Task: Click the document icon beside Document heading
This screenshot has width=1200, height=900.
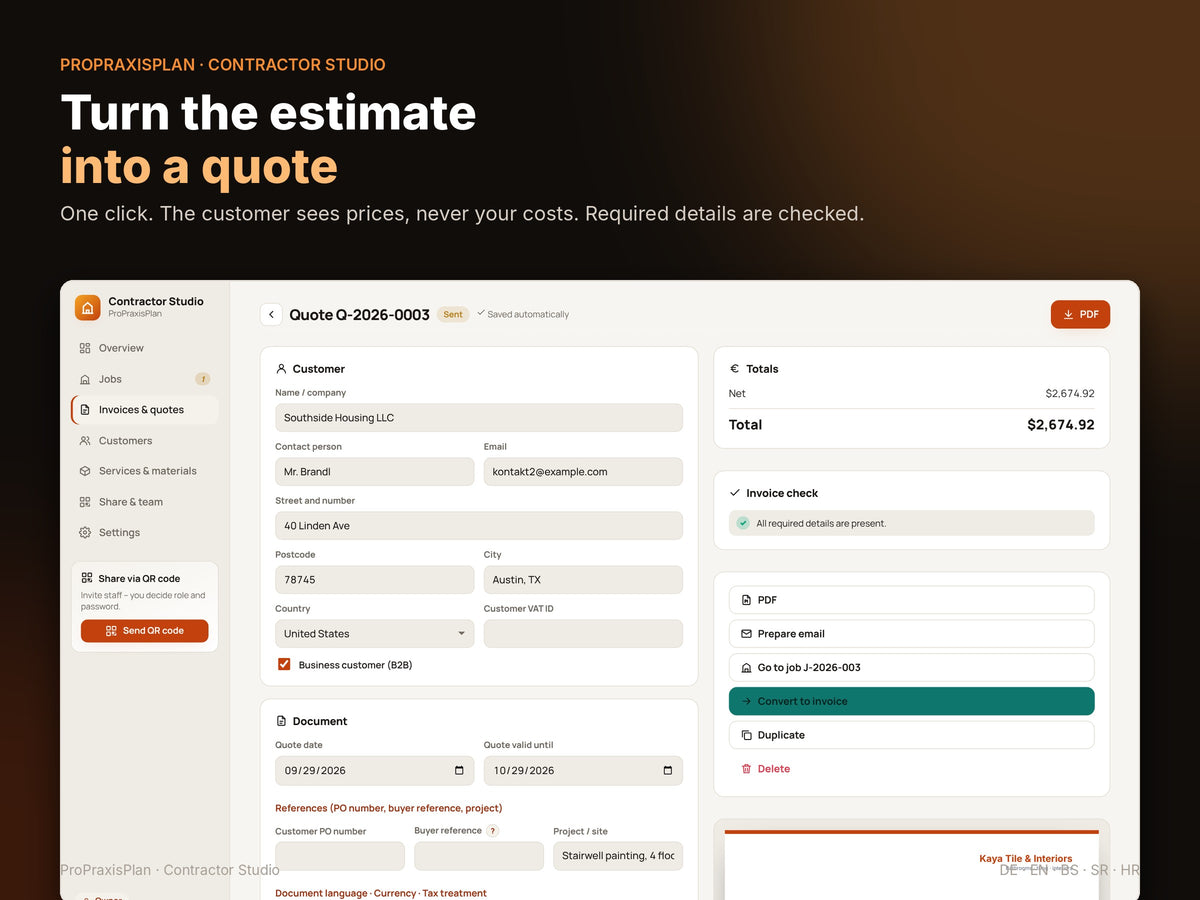Action: click(281, 721)
